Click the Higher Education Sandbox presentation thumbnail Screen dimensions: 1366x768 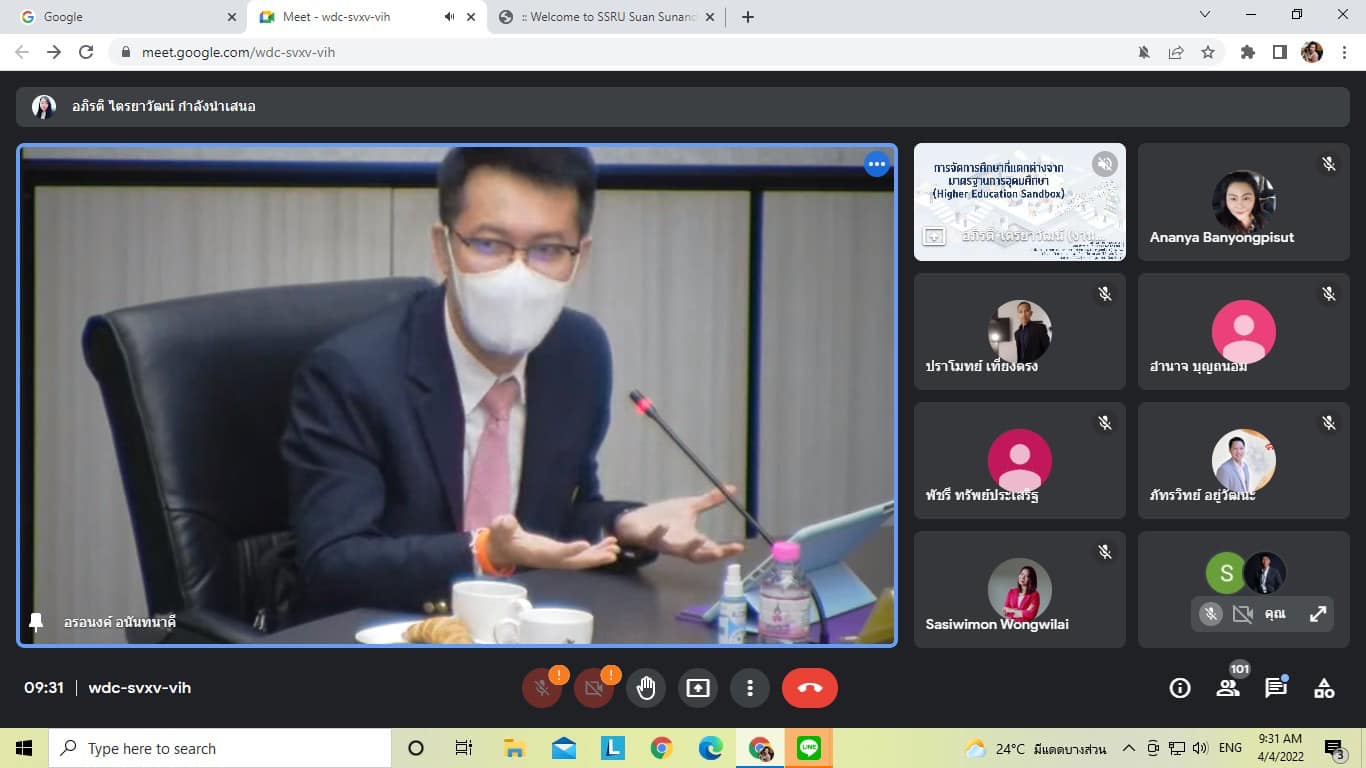1019,201
